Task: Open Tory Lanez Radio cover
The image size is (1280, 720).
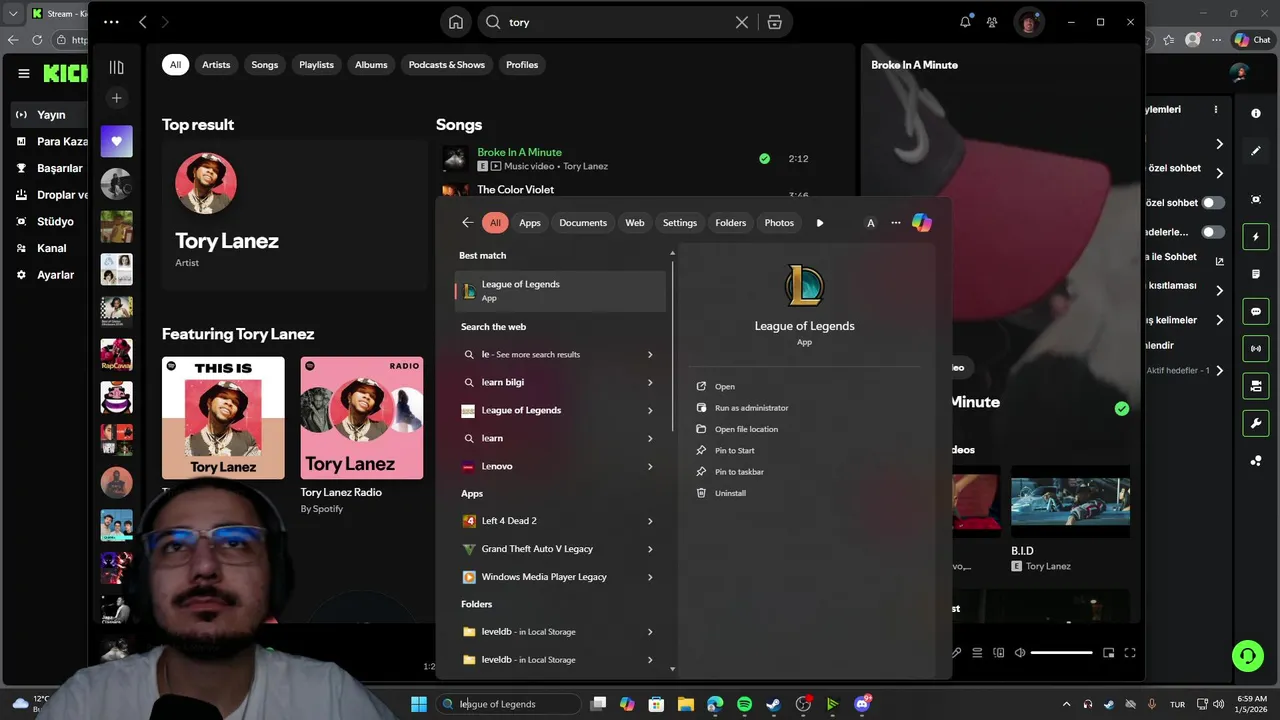Action: click(x=362, y=418)
